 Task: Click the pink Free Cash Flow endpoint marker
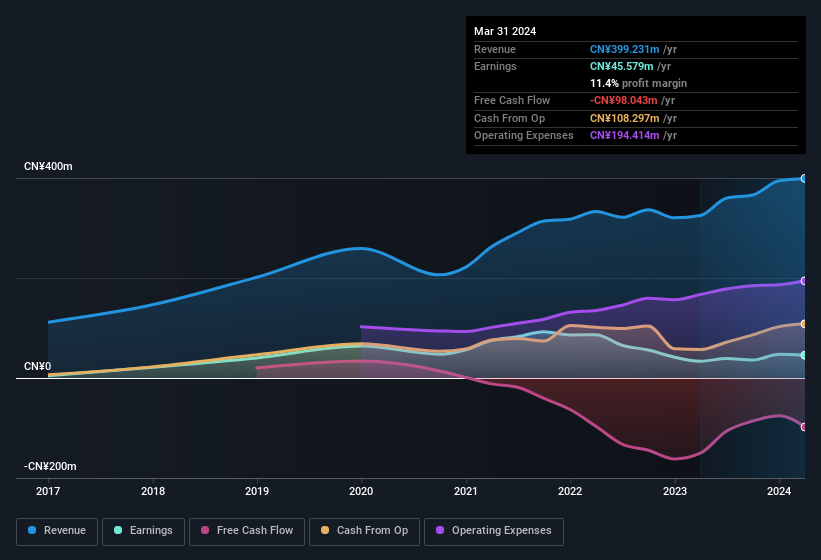803,427
